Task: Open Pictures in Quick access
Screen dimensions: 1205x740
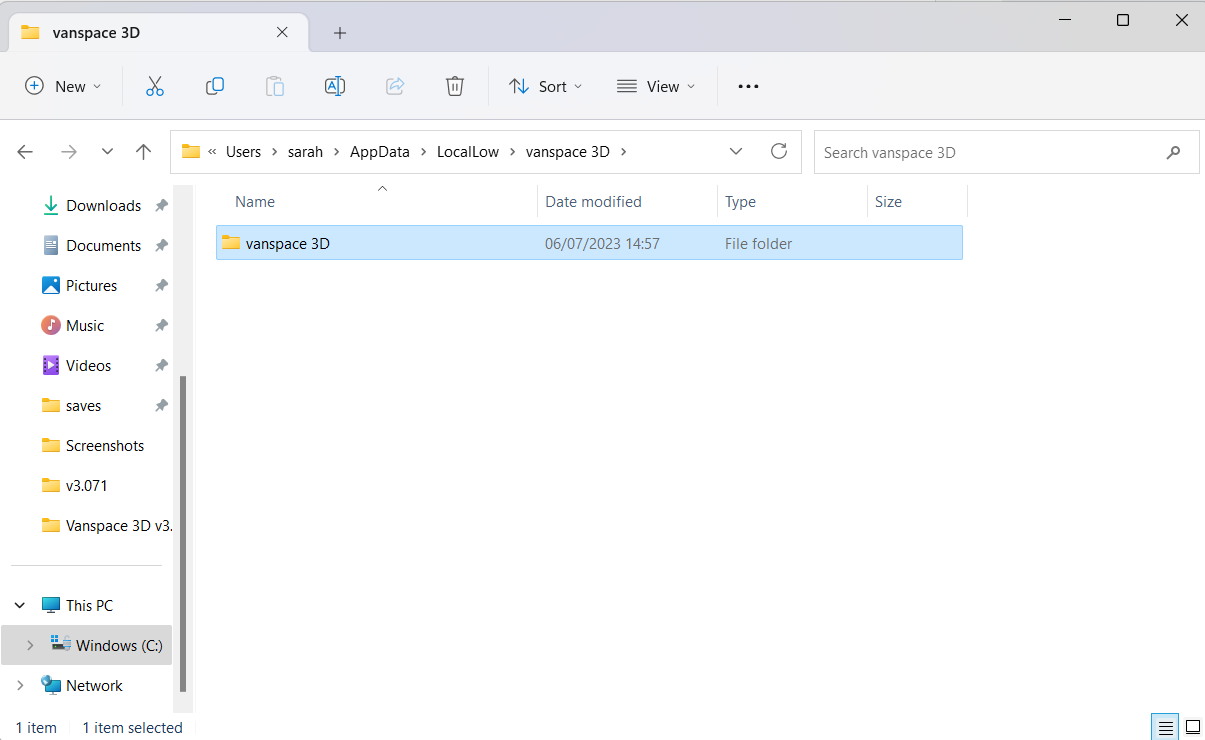Action: point(91,286)
